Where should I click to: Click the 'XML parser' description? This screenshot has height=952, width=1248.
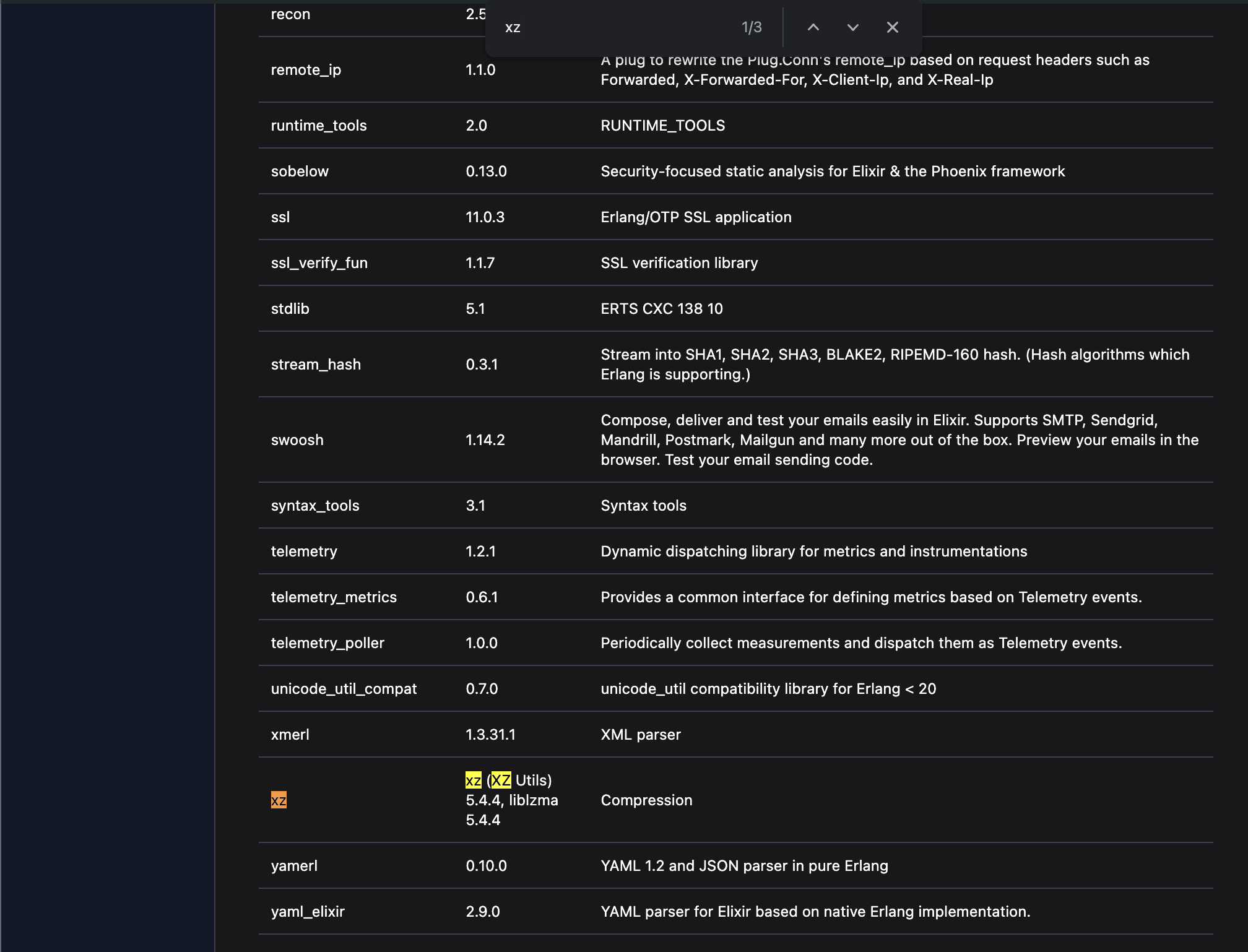click(x=641, y=735)
